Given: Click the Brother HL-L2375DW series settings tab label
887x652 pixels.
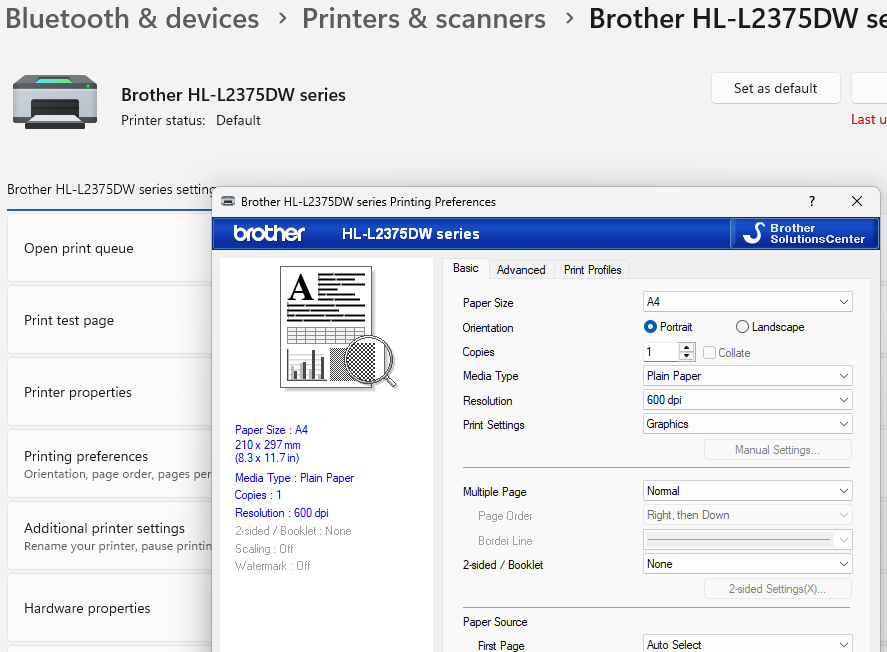Looking at the screenshot, I should tap(111, 189).
